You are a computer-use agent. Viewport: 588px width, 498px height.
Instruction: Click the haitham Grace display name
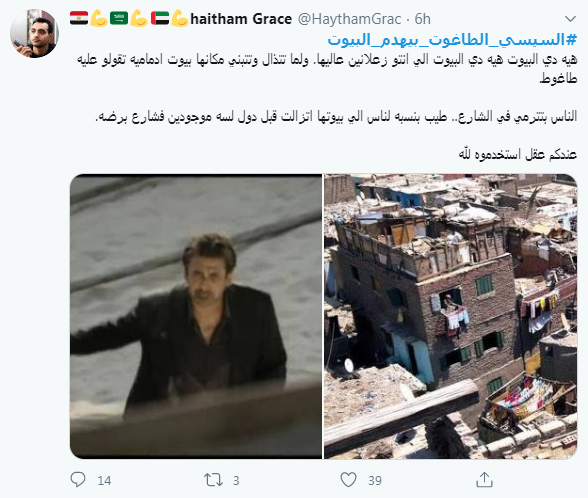[x=241, y=19]
